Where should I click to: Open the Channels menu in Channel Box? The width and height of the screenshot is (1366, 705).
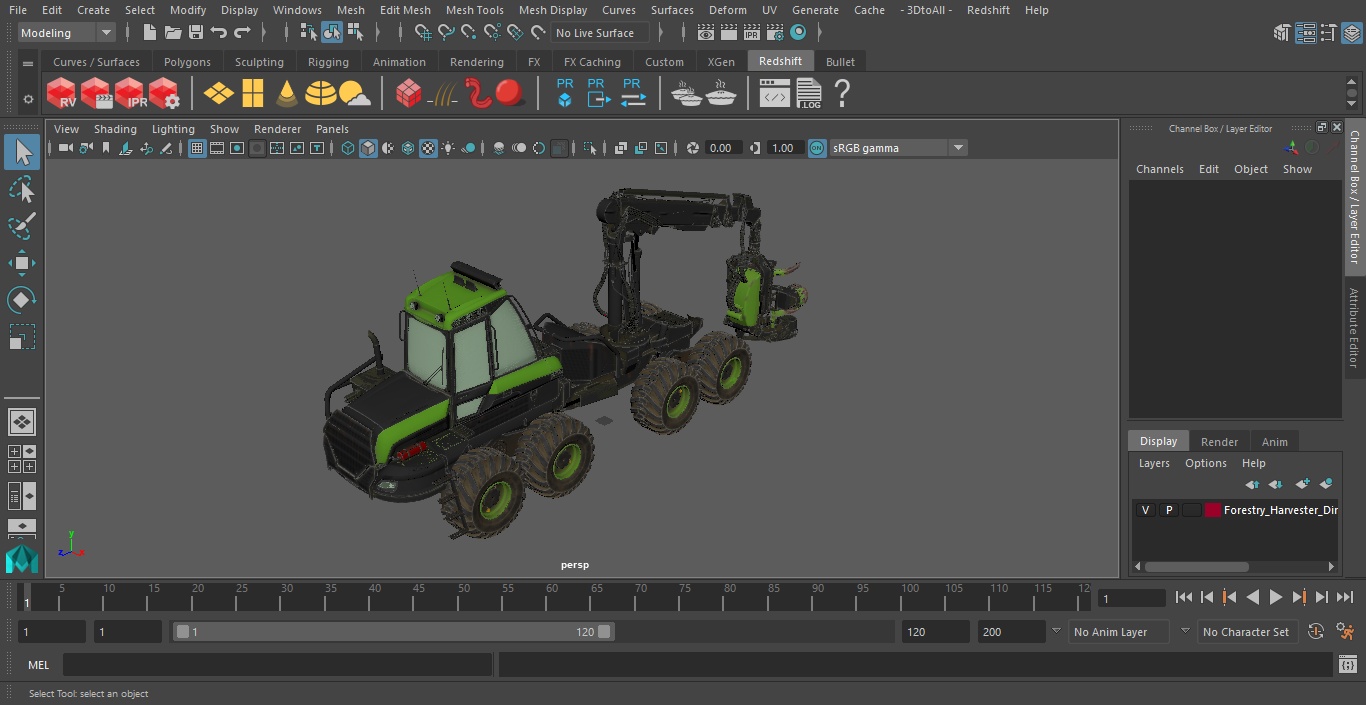pyautogui.click(x=1159, y=169)
